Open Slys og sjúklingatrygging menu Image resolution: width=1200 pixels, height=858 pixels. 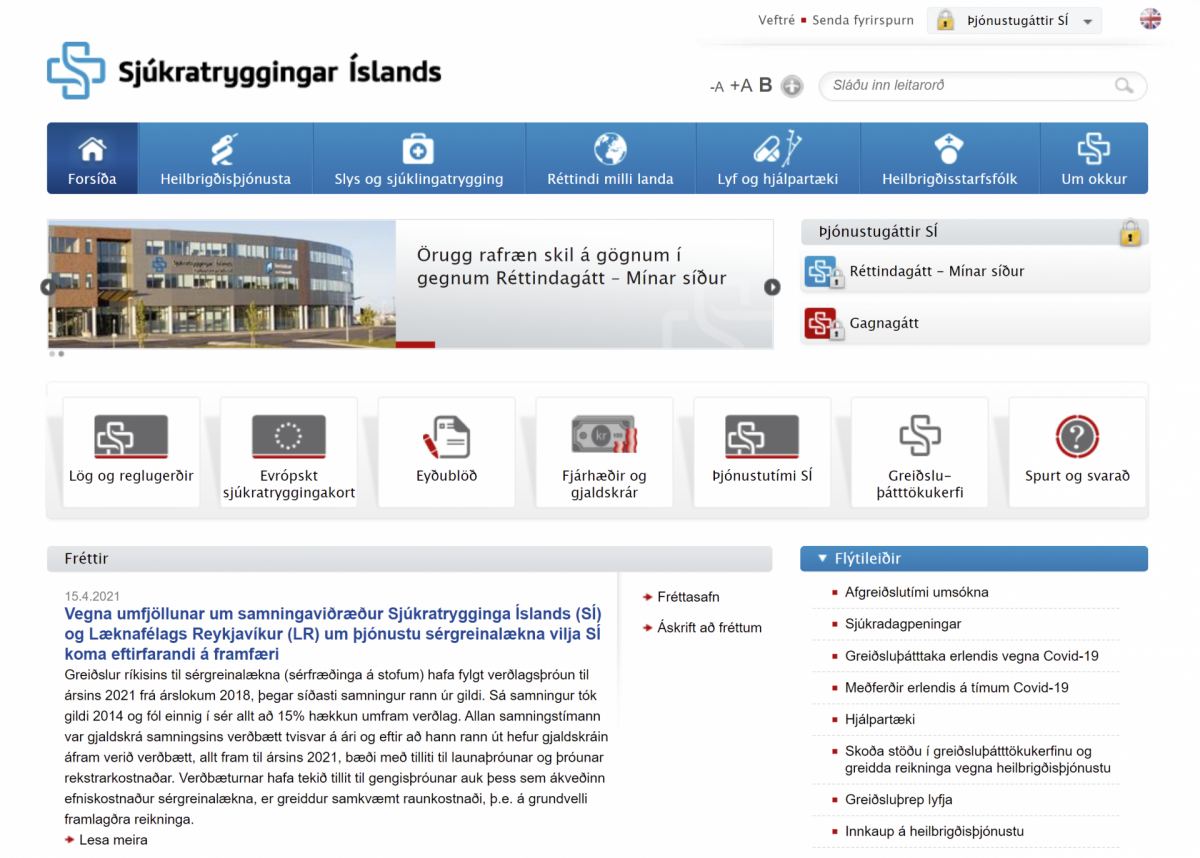[419, 158]
